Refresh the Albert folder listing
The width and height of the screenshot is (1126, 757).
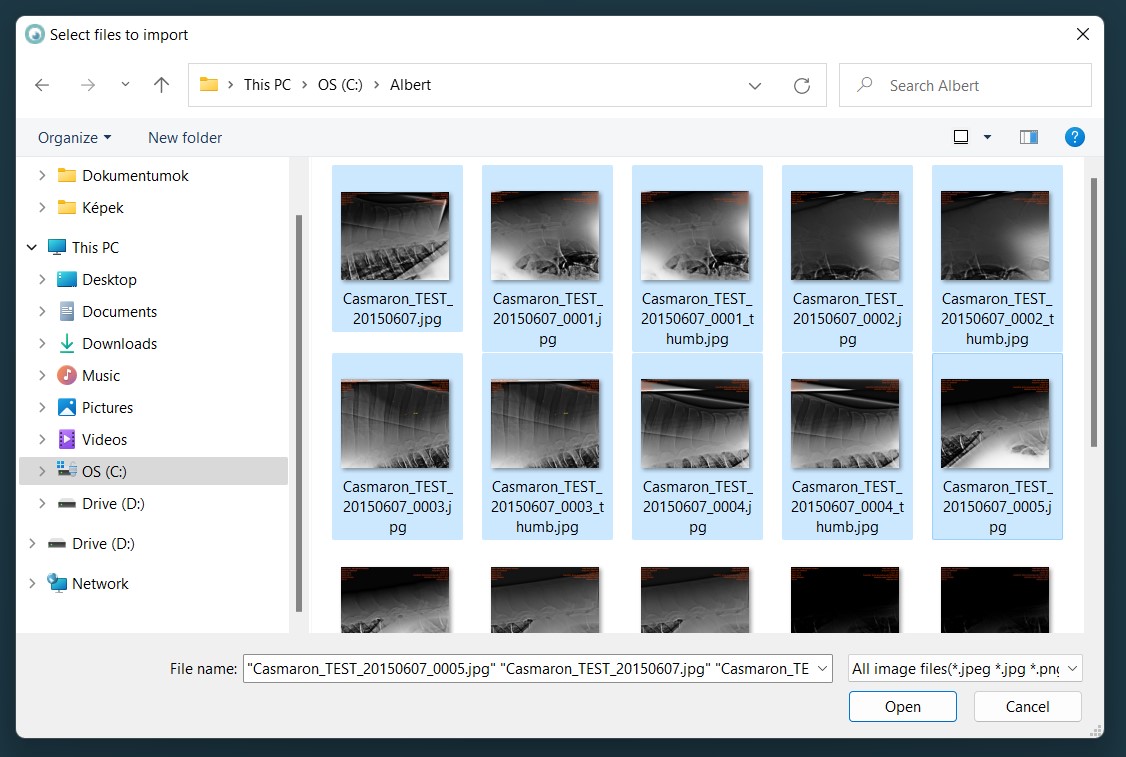click(x=801, y=86)
